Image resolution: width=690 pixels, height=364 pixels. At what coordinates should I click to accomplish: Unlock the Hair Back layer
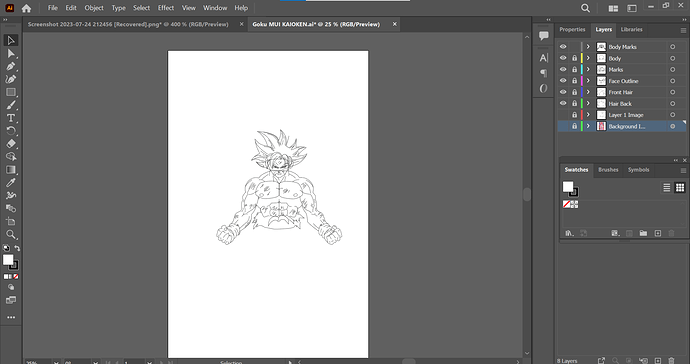[574, 103]
